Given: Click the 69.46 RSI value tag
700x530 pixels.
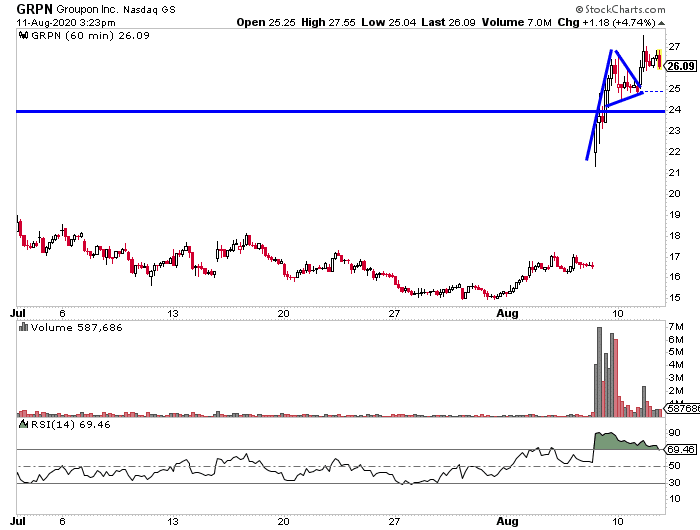Looking at the screenshot, I should point(681,449).
